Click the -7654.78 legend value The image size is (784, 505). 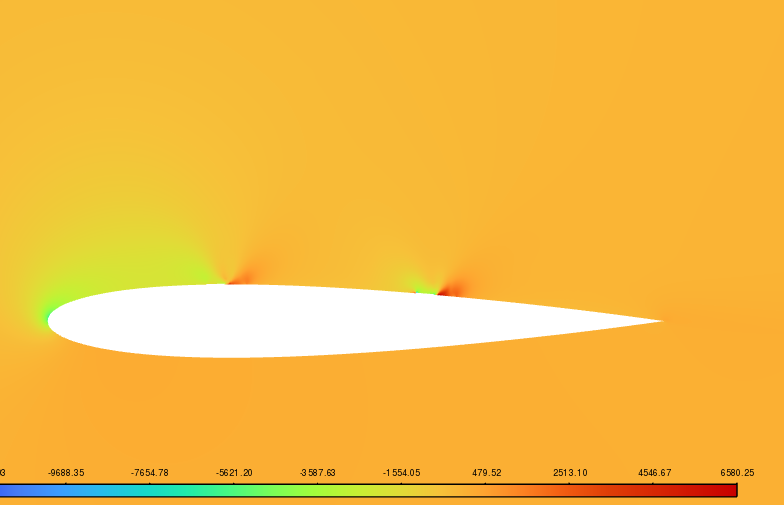pos(150,473)
